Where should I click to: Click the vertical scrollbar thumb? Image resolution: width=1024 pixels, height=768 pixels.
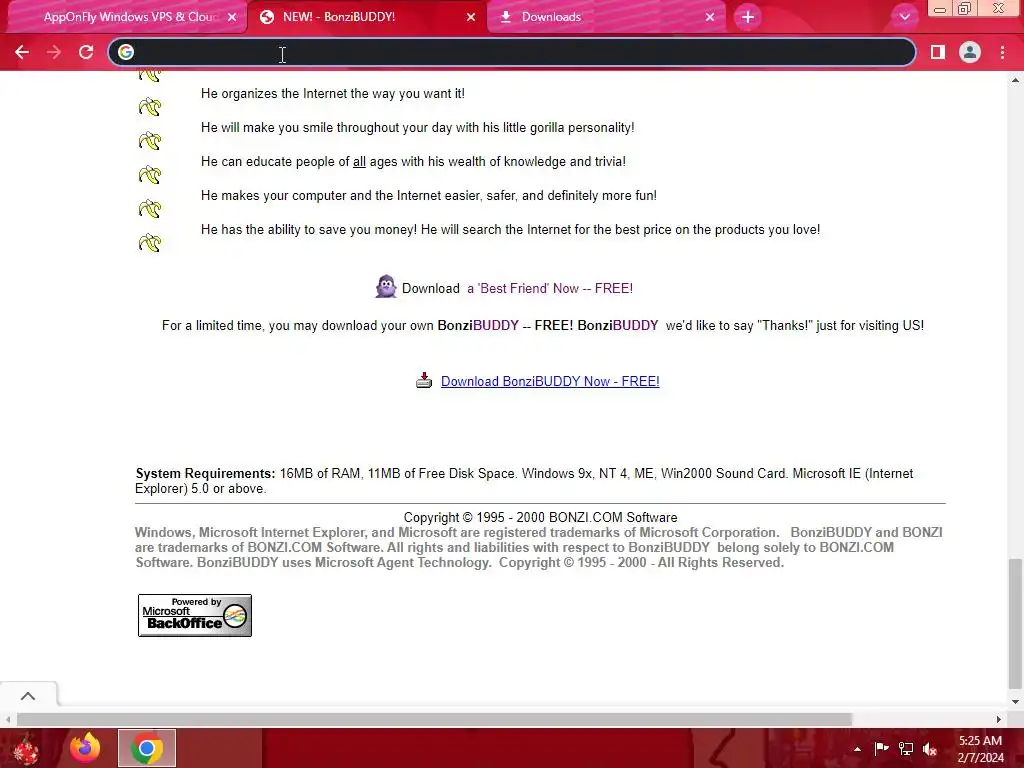pos(1015,624)
